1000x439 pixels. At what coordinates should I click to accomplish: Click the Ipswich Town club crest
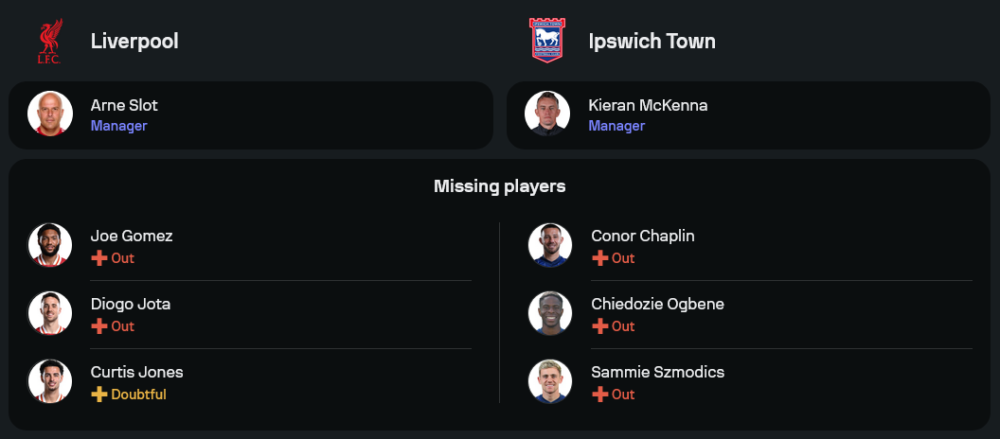pyautogui.click(x=547, y=41)
